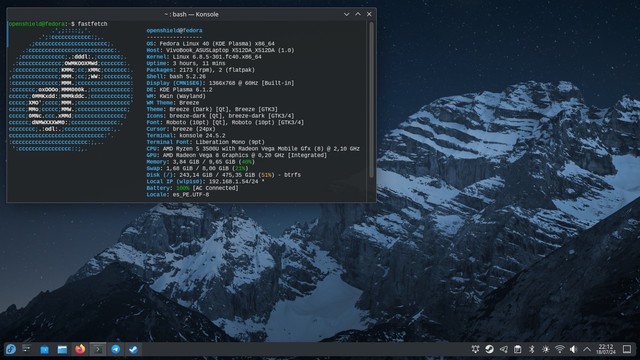Click the 'Swap: 1,68 GiB' line

coord(198,168)
